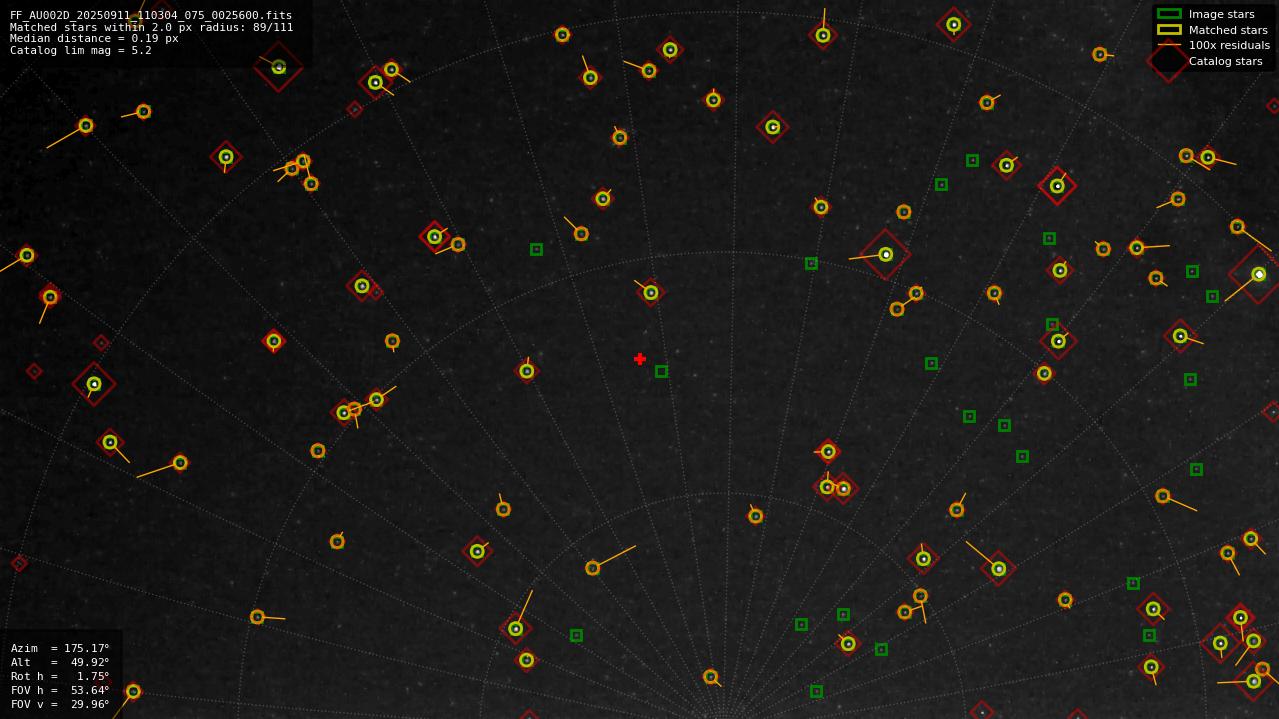1279x719 pixels.
Task: Click the 'Azim = 175.17°' readout
Action: pos(60,648)
